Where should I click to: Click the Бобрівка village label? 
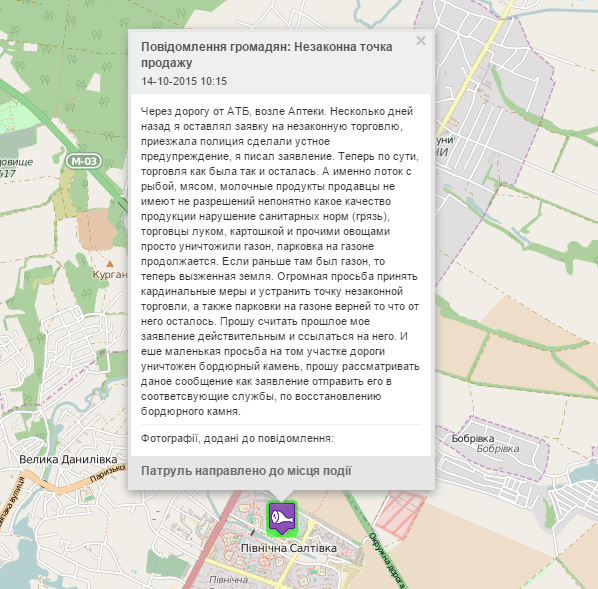473,439
